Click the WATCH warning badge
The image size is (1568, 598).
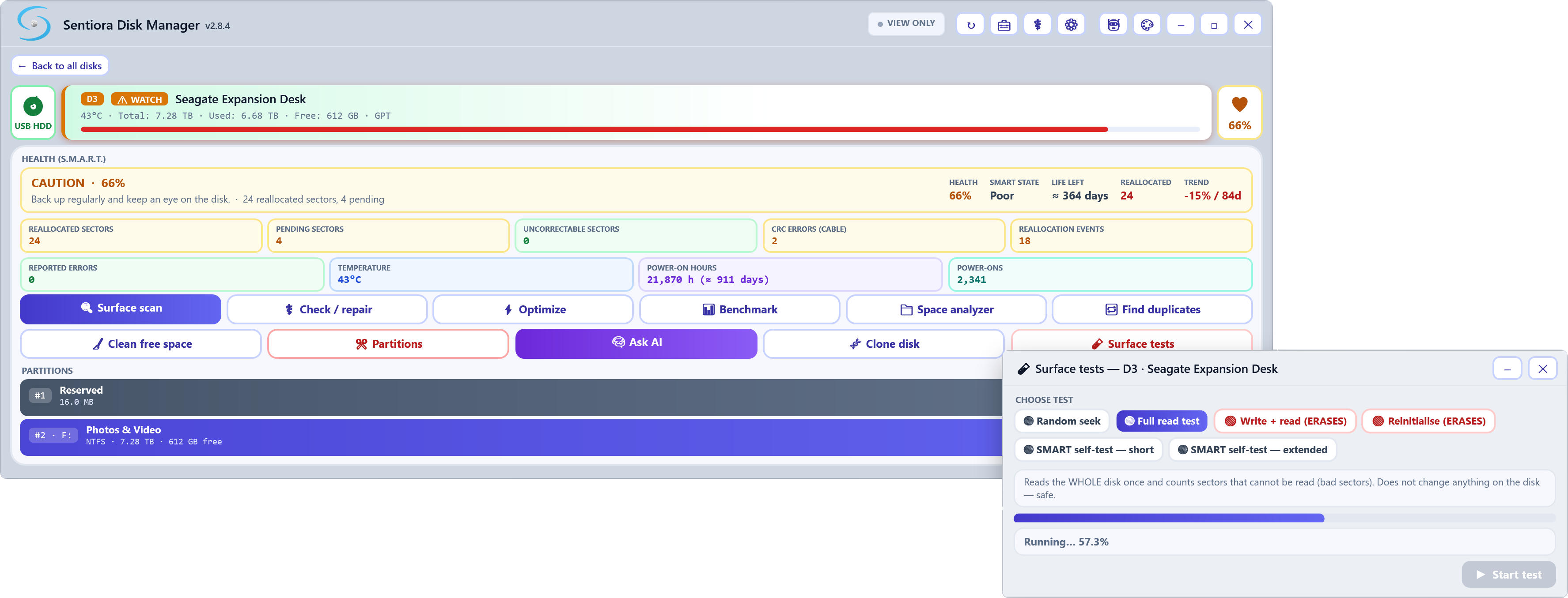(140, 99)
